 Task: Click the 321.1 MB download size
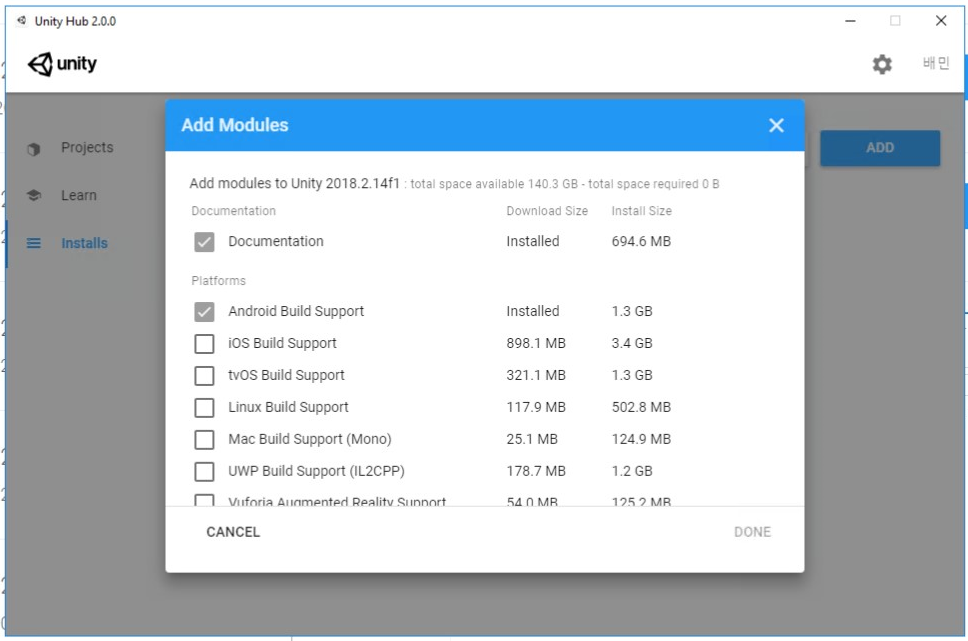coord(536,375)
